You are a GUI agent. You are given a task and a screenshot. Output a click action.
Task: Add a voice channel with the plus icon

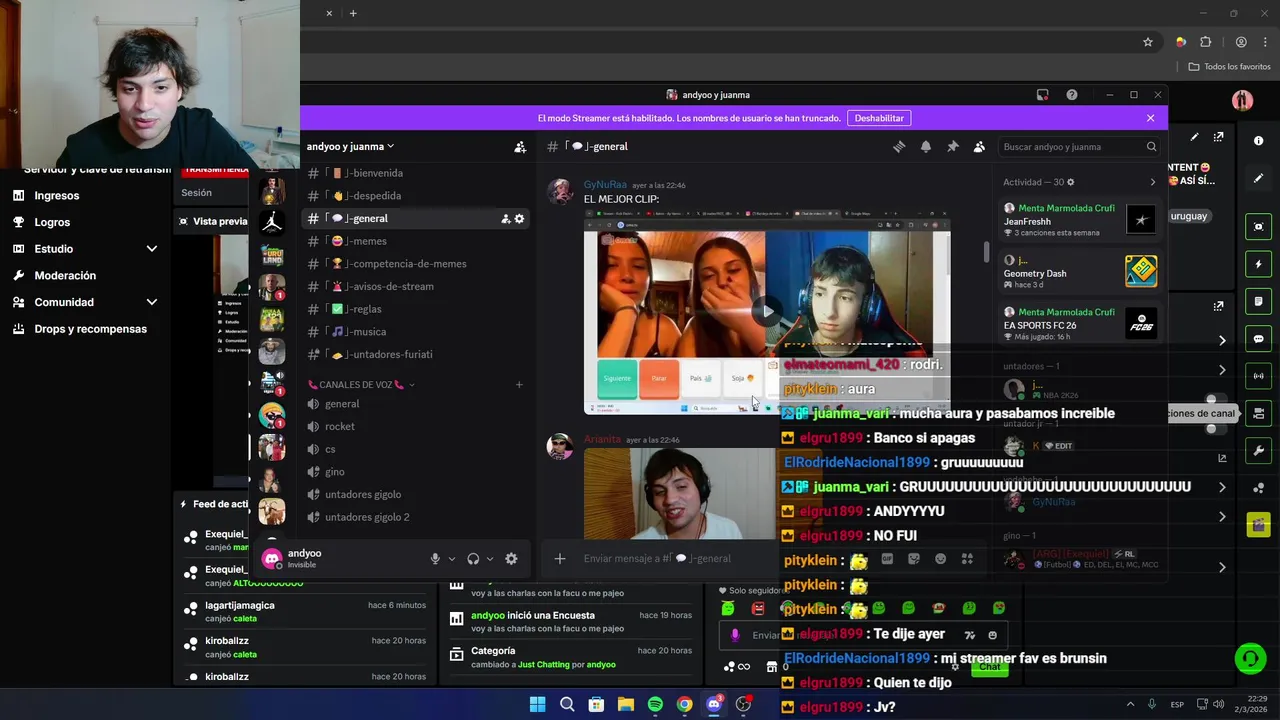(x=519, y=385)
